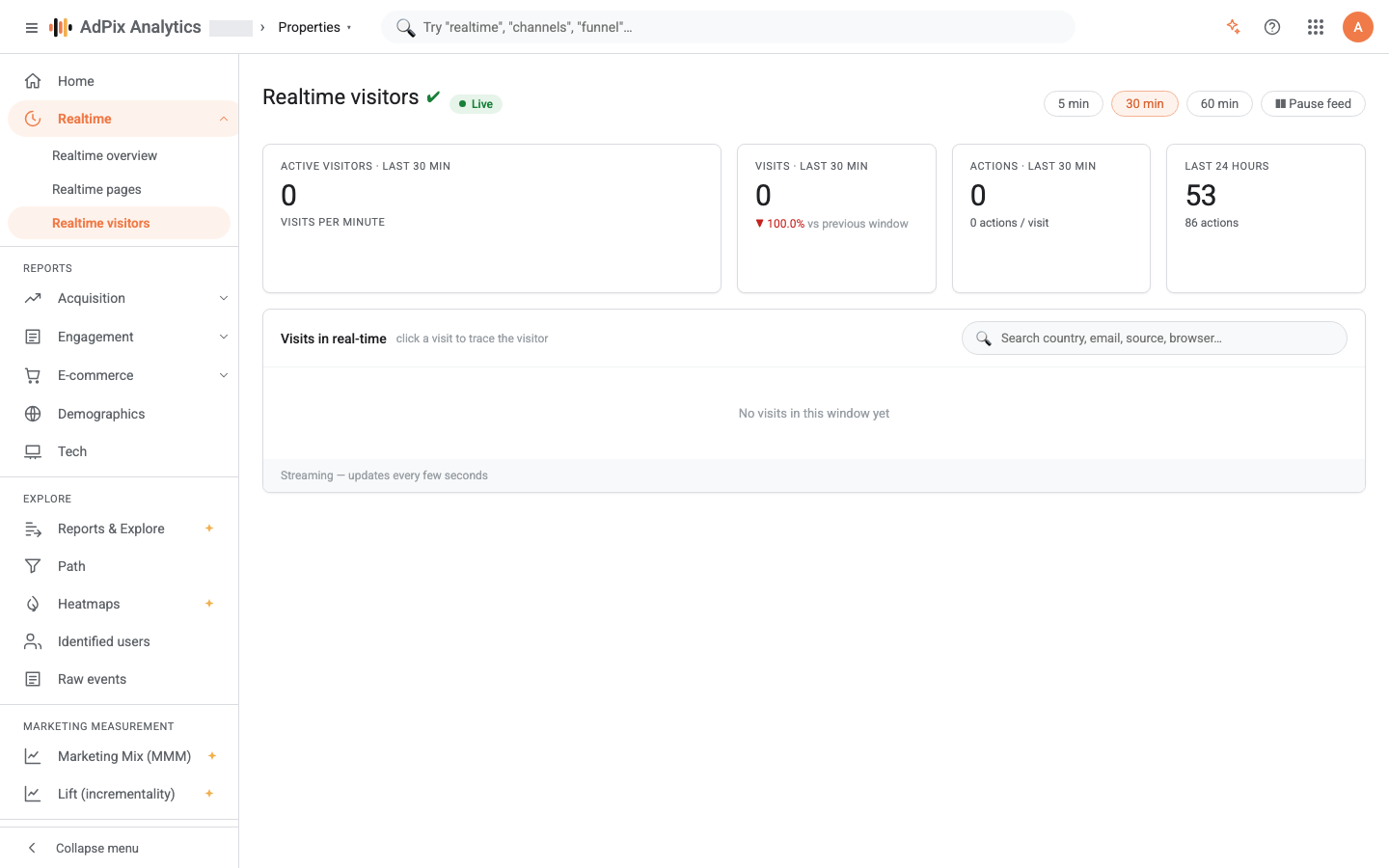Viewport: 1389px width, 868px height.
Task: Focus the top search field
Action: tap(728, 27)
